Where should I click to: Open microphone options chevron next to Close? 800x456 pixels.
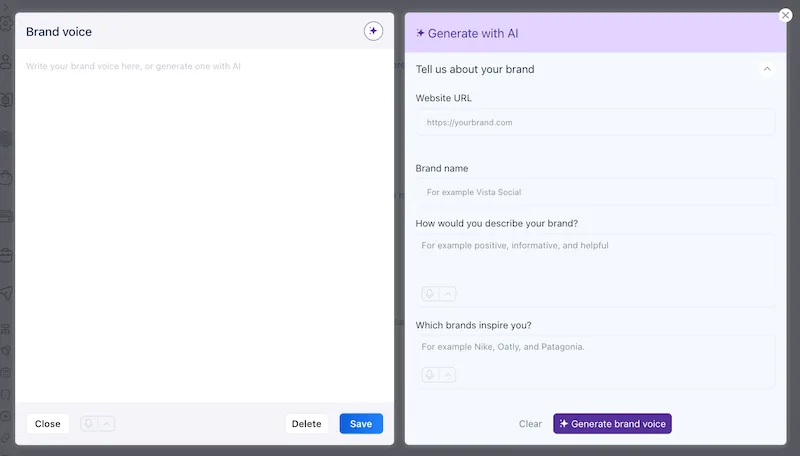107,424
